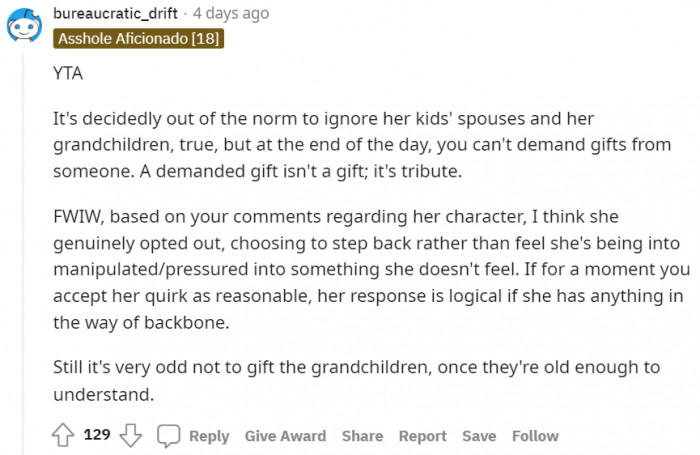Open the bureaucratic_drift username link
Image resolution: width=700 pixels, height=455 pixels.
pyautogui.click(x=115, y=13)
